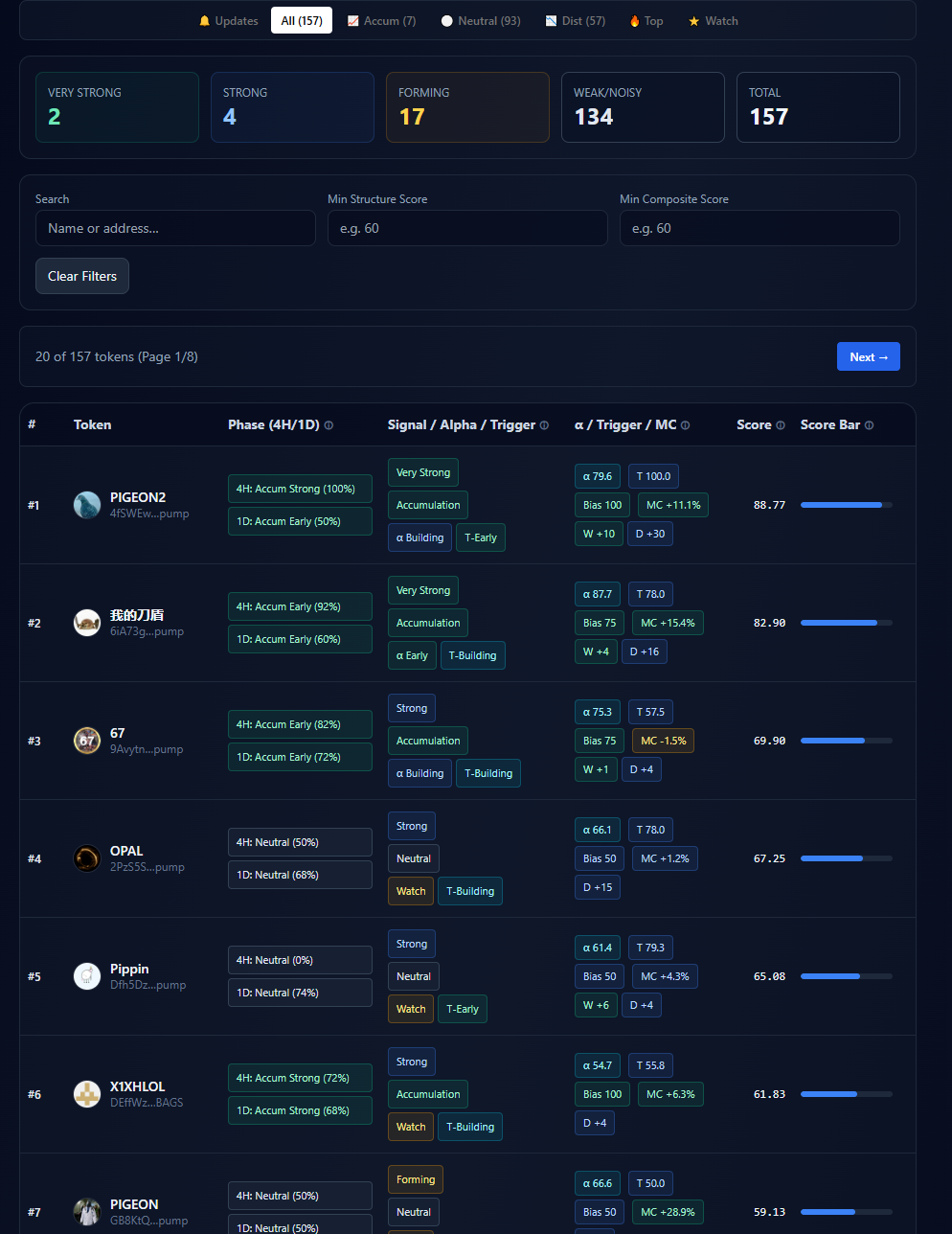The image size is (952, 1234).
Task: Focus the Min Composite Score field
Action: (759, 228)
